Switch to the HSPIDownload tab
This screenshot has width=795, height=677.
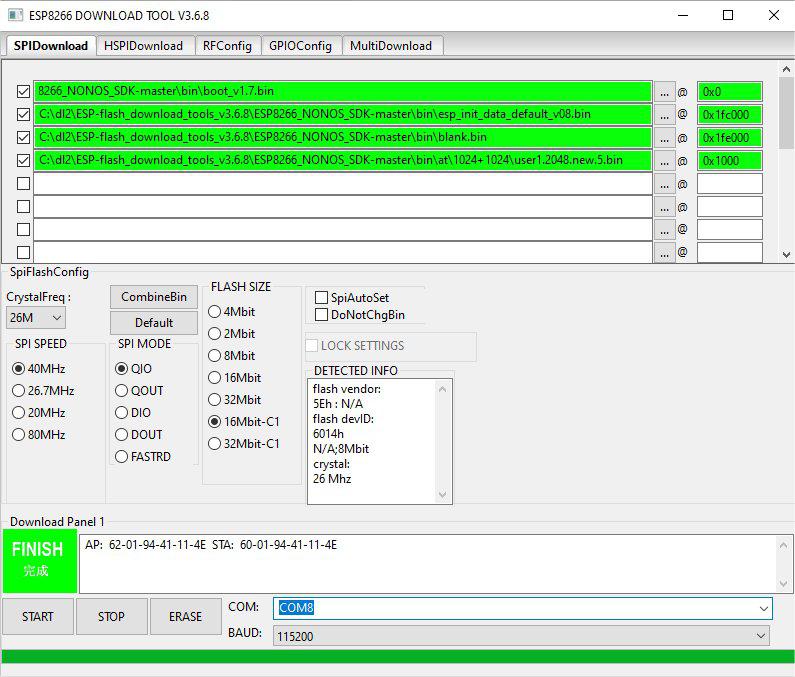click(x=143, y=46)
